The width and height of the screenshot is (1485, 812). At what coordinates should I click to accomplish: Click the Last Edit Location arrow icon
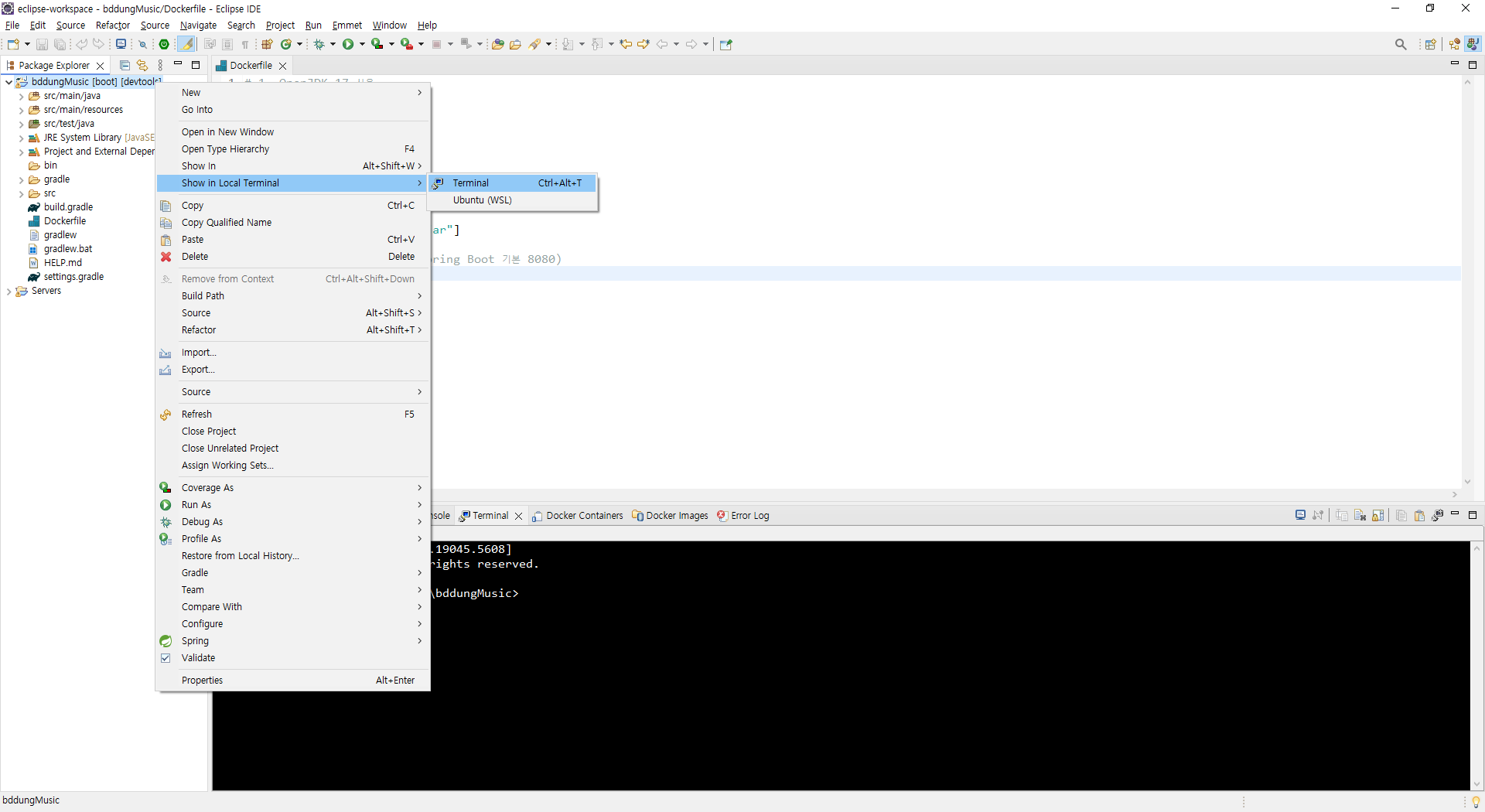tap(626, 44)
